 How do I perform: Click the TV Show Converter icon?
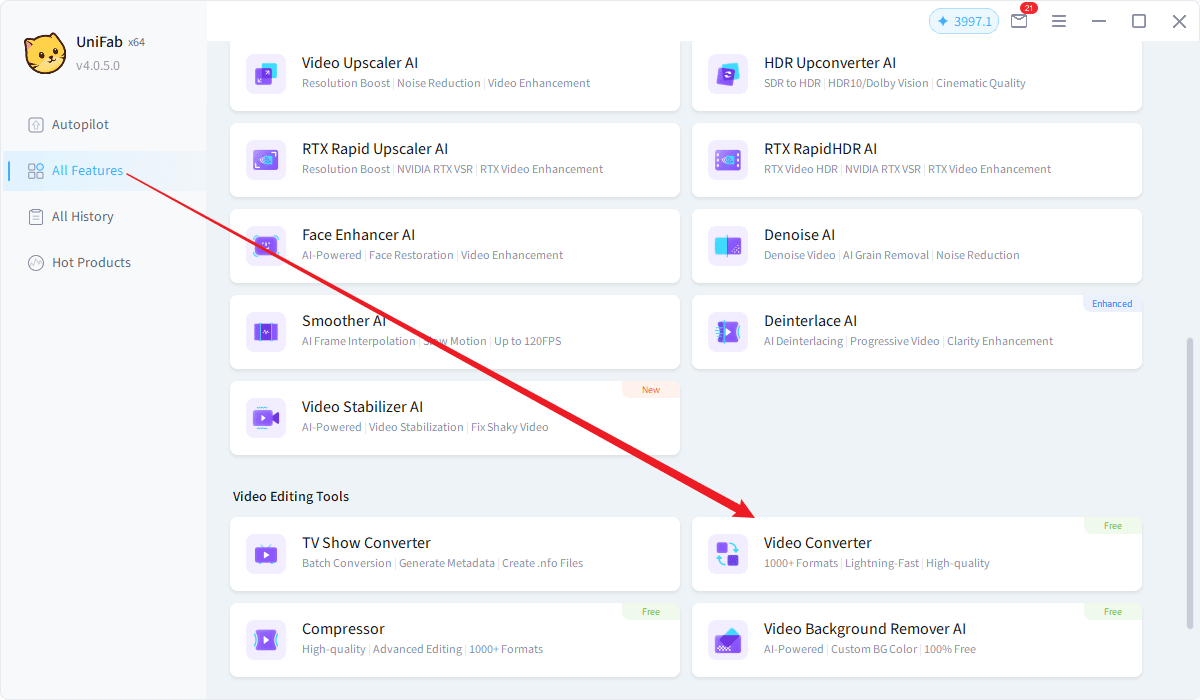click(265, 553)
